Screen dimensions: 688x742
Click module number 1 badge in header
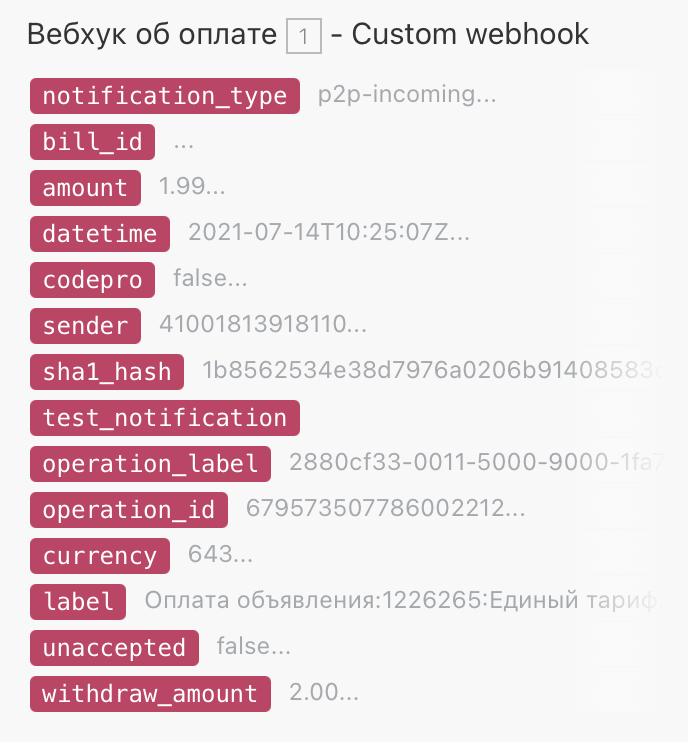click(304, 36)
